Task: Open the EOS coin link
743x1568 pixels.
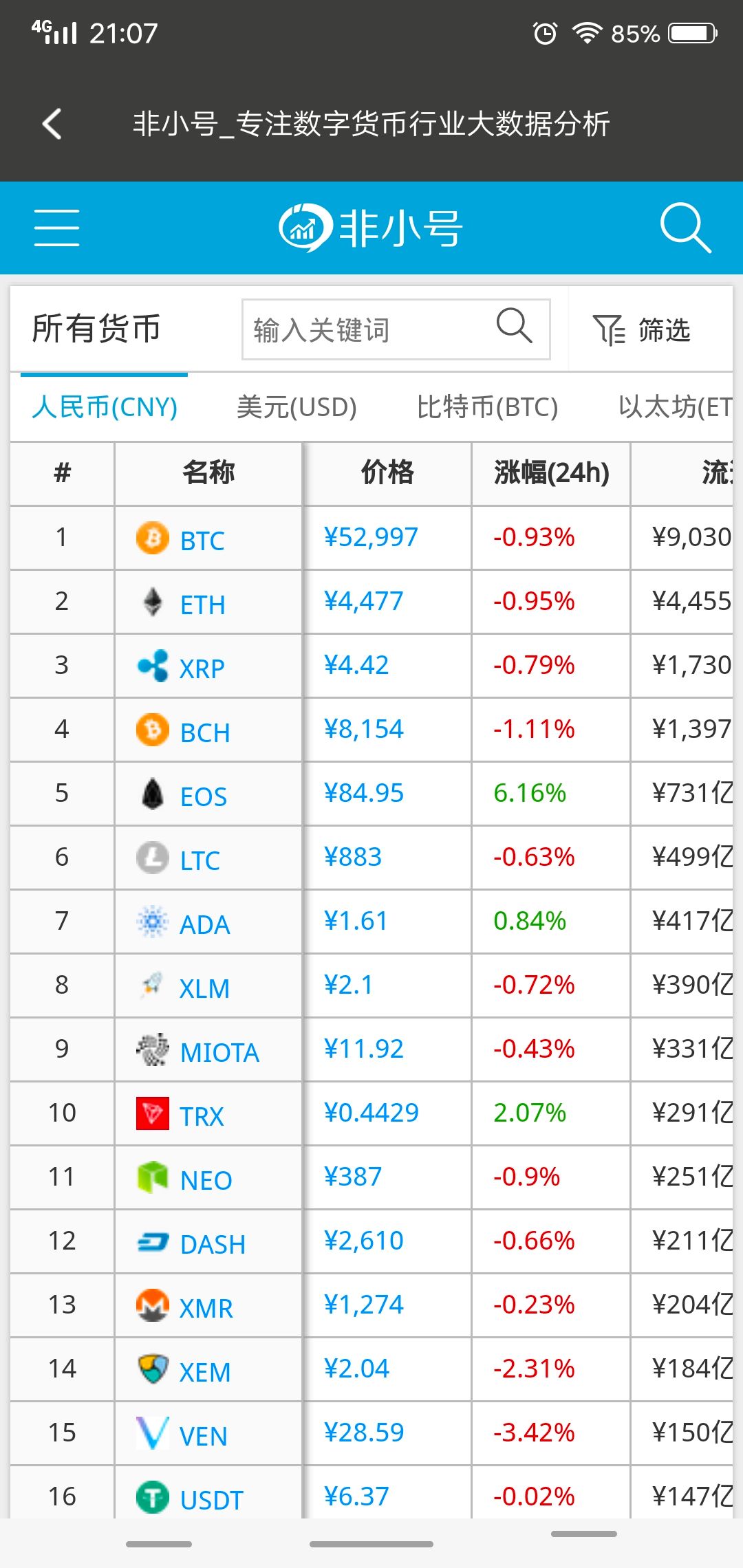Action: click(x=203, y=796)
